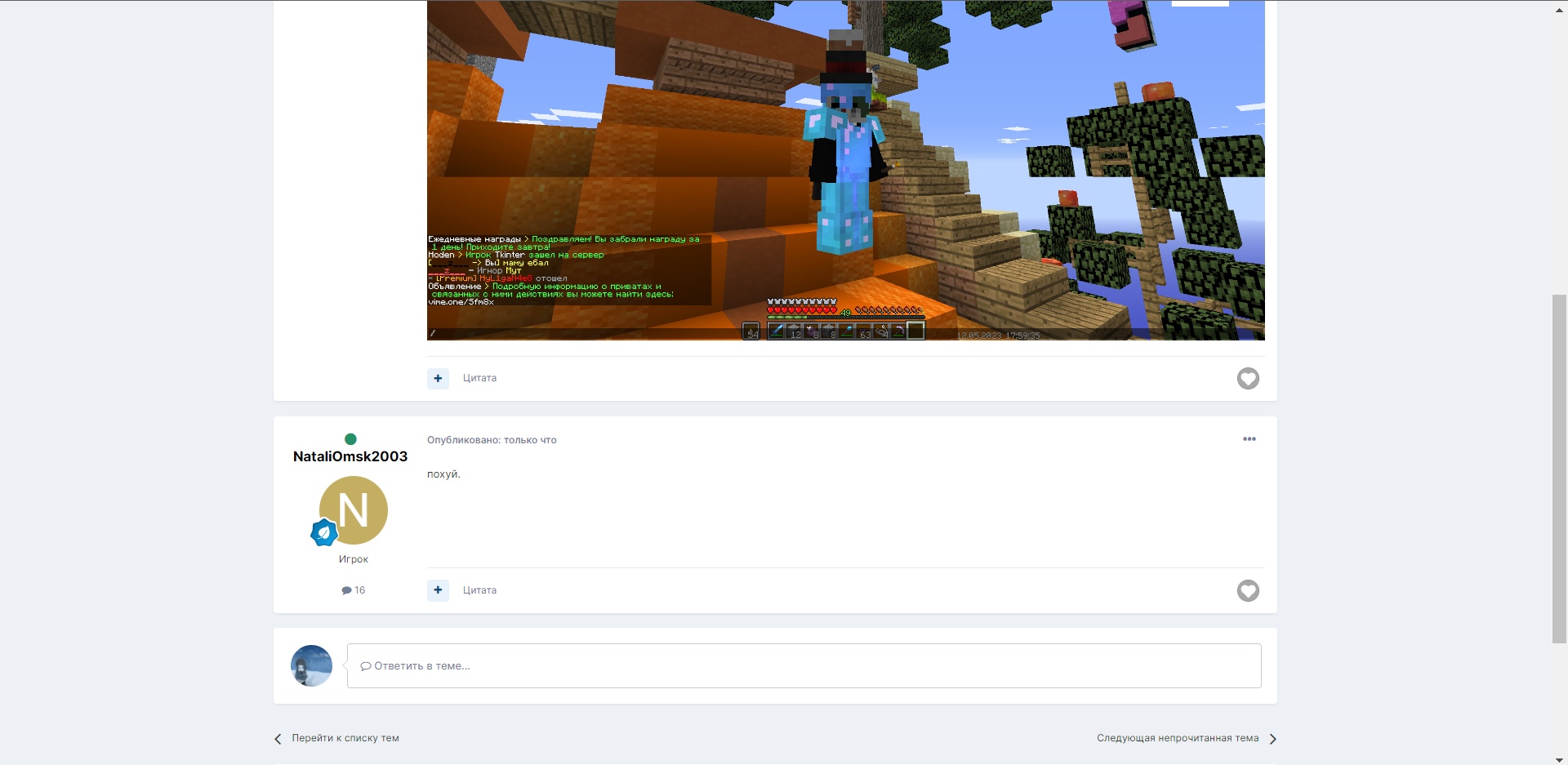Open NataliOmsk2003 profile via username
Image resolution: width=1568 pixels, height=765 pixels.
[350, 456]
